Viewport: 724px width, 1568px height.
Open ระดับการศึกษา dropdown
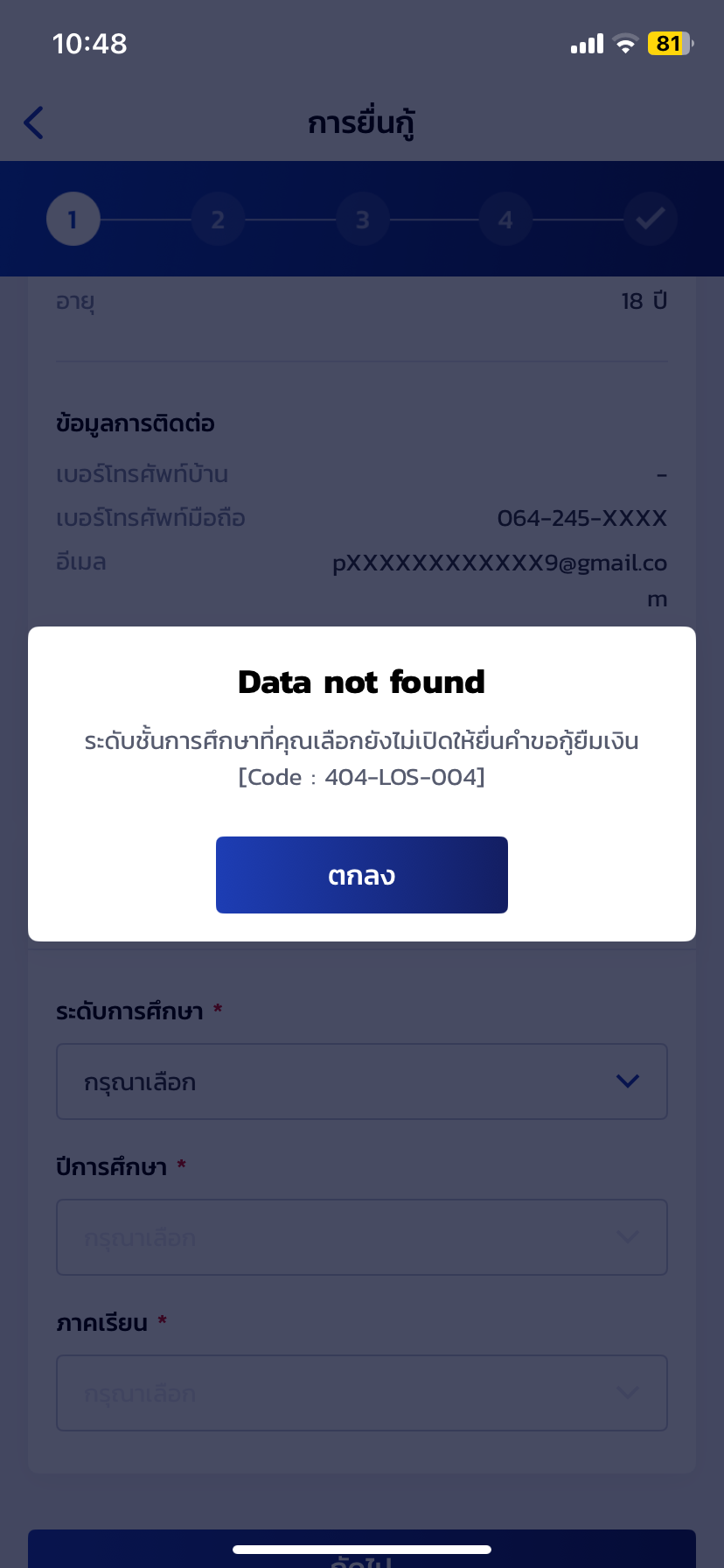pos(362,1081)
